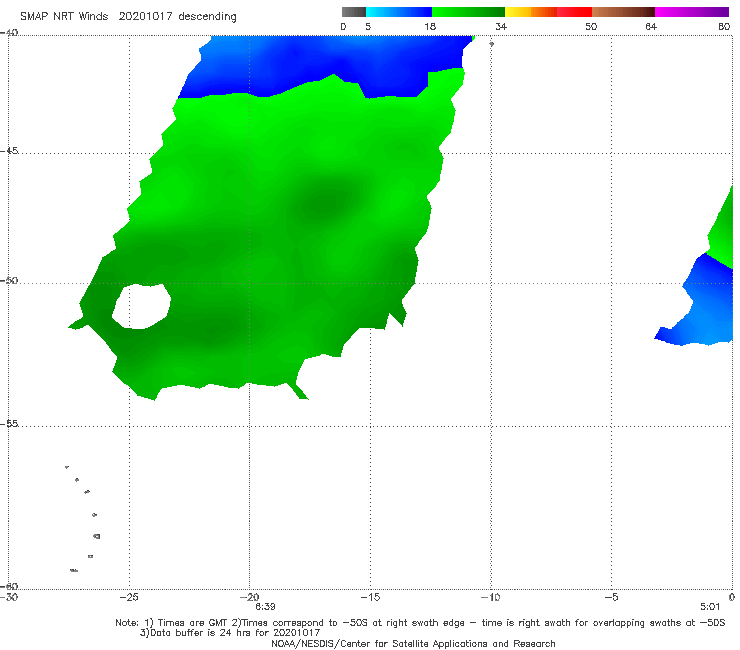
Task: Click the longitude label '-5'
Action: point(611,597)
